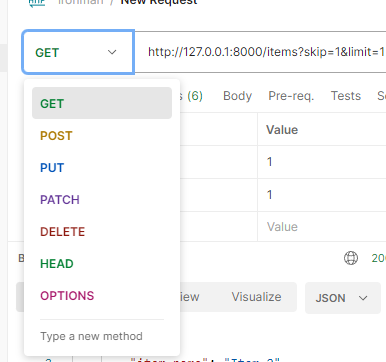The height and width of the screenshot is (362, 386).
Task: Click the HTTP request icon beside breadcrumb
Action: pyautogui.click(x=37, y=3)
